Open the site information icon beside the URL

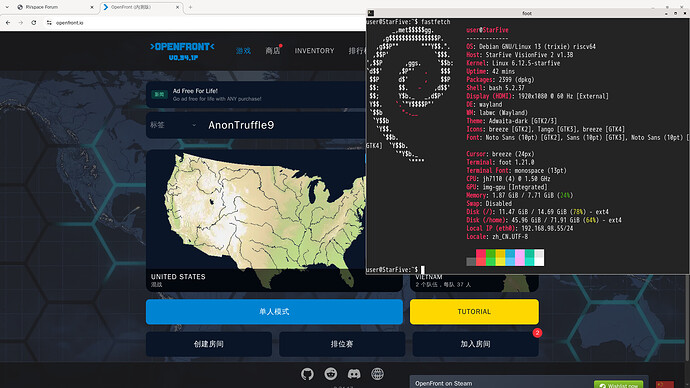pos(49,22)
